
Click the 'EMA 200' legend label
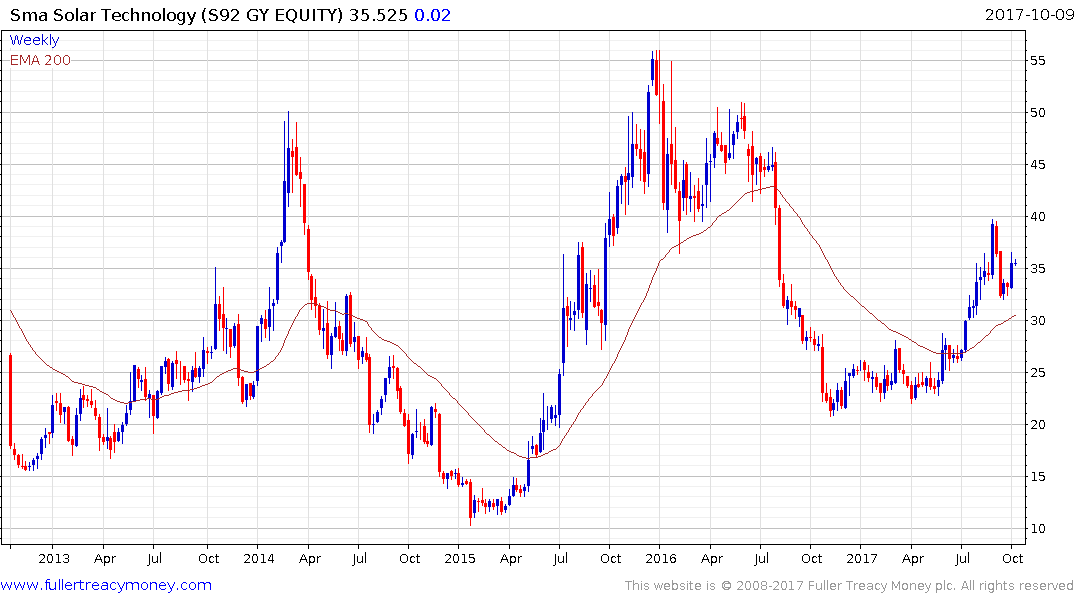pos(40,60)
